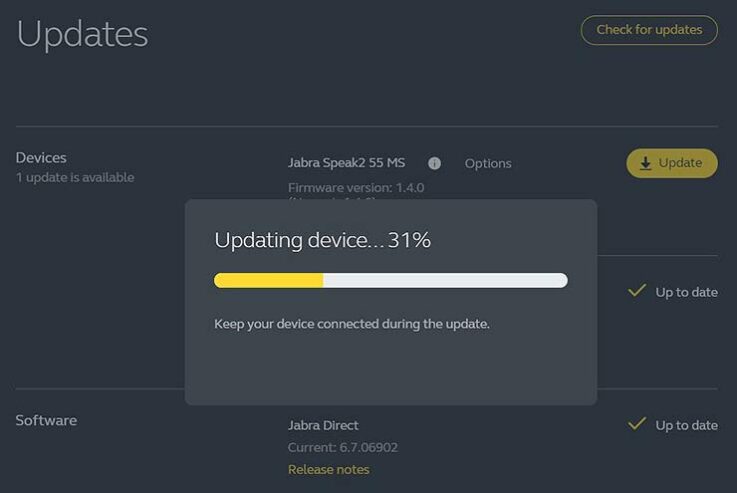Click the "Updating device... 31%" dialog title

point(322,240)
